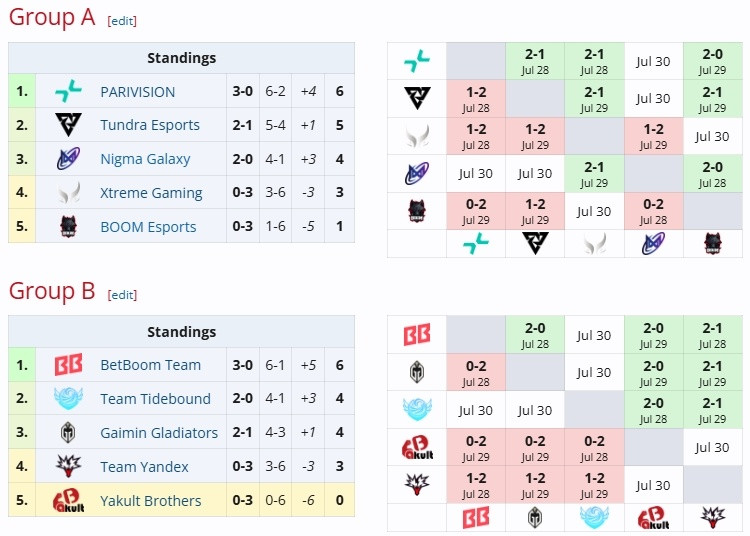The height and width of the screenshot is (536, 750).
Task: Click BetBoom Team logo in Group B standings
Action: tap(68, 365)
